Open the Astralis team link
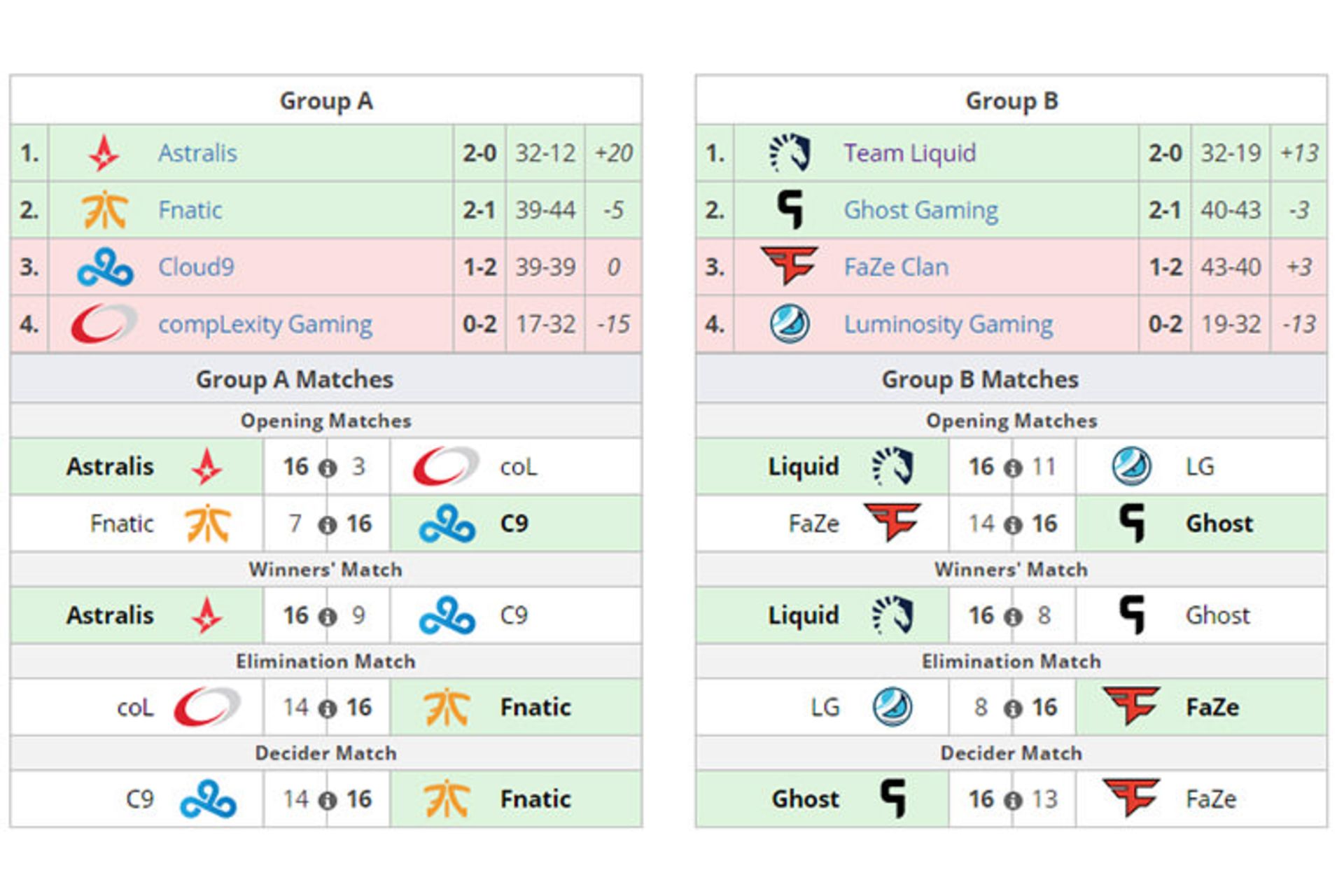 coord(197,153)
